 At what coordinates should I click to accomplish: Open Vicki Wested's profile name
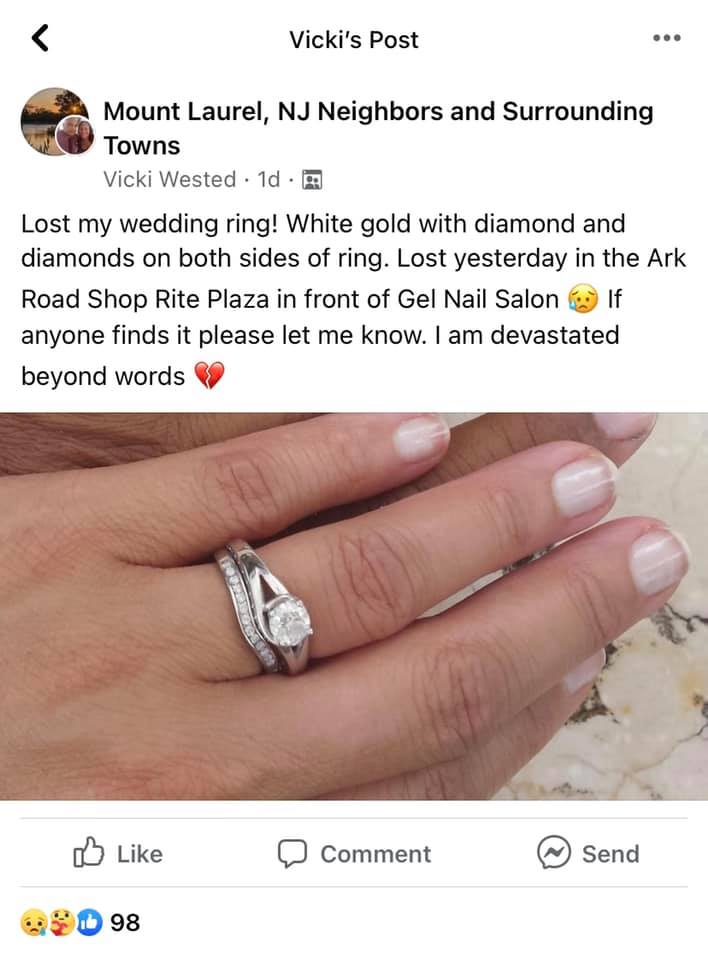pos(170,179)
